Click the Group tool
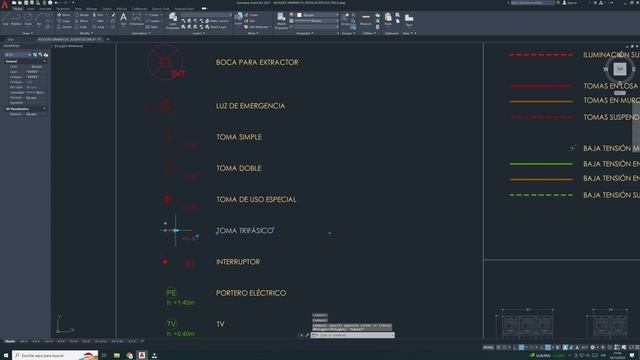Screen dimensions: 640x360 click(x=345, y=19)
